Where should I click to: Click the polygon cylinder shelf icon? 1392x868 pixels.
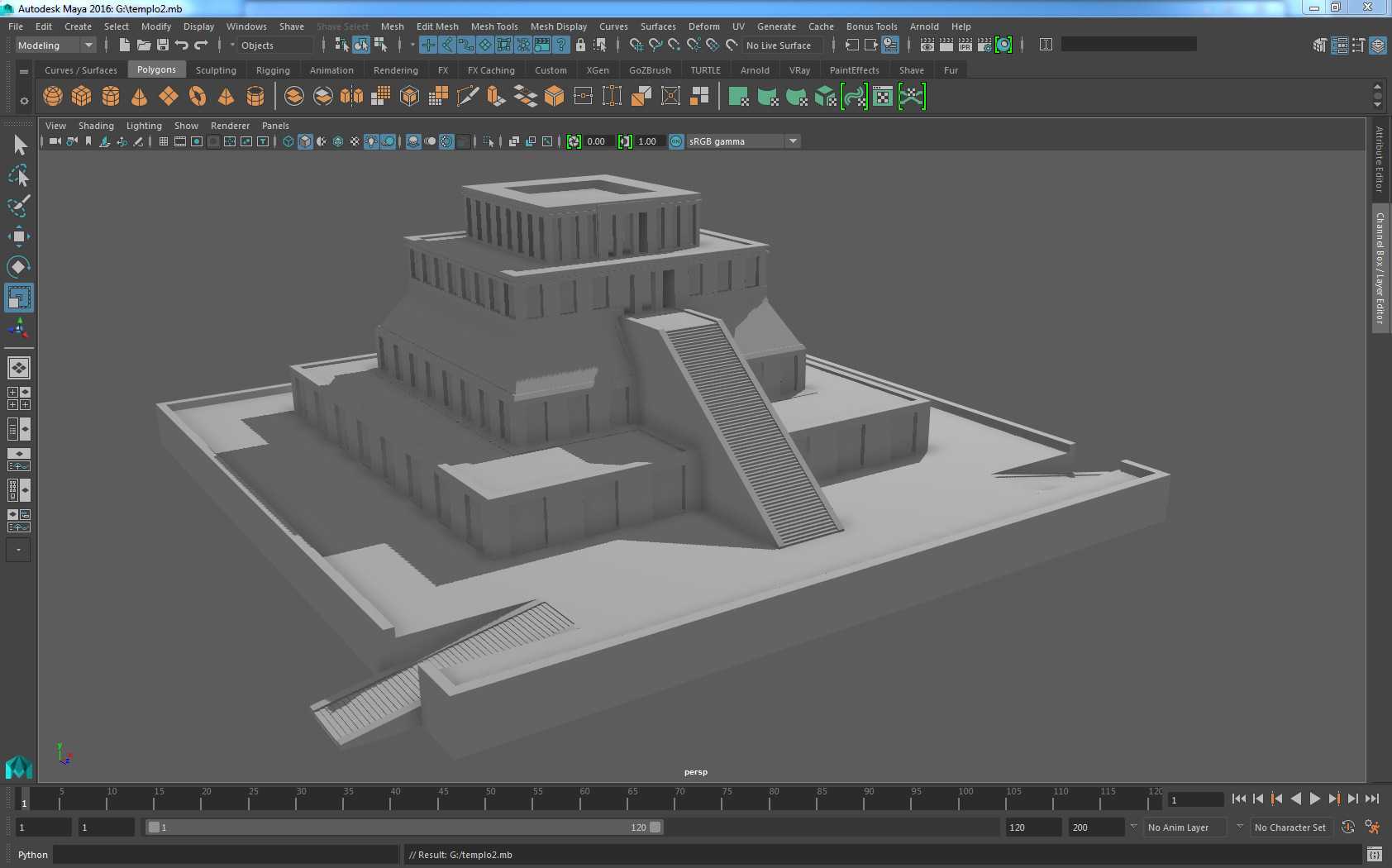click(111, 97)
